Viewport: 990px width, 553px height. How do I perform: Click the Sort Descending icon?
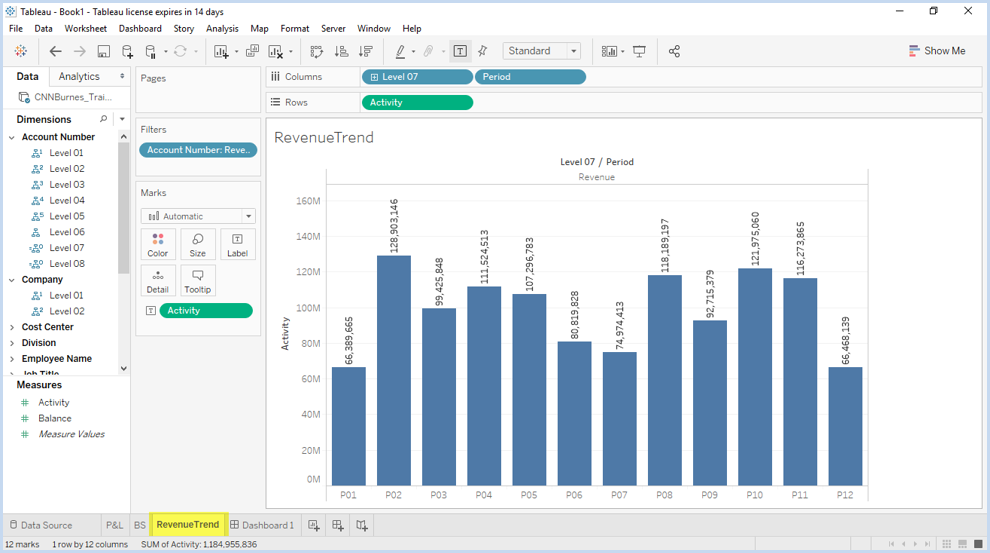coord(366,51)
